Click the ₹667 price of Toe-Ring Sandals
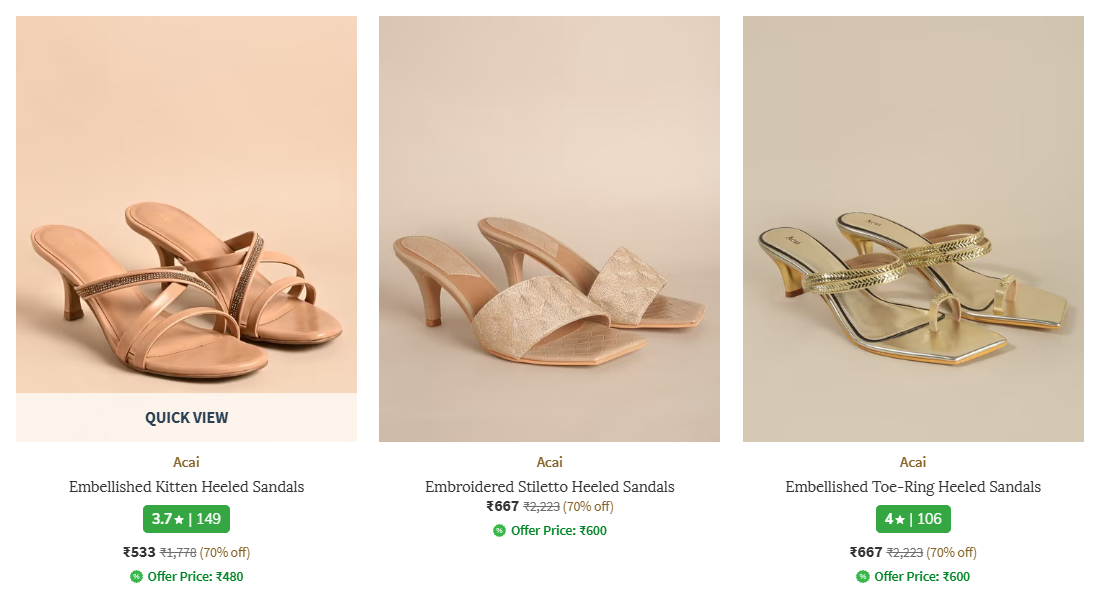Viewport: 1102px width, 614px height. coord(866,552)
